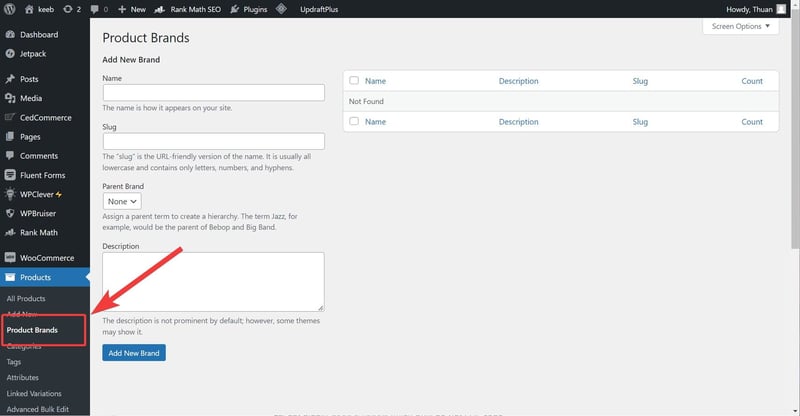Select Attributes in Products submenu
Screen dimensions: 800x416
23,378
